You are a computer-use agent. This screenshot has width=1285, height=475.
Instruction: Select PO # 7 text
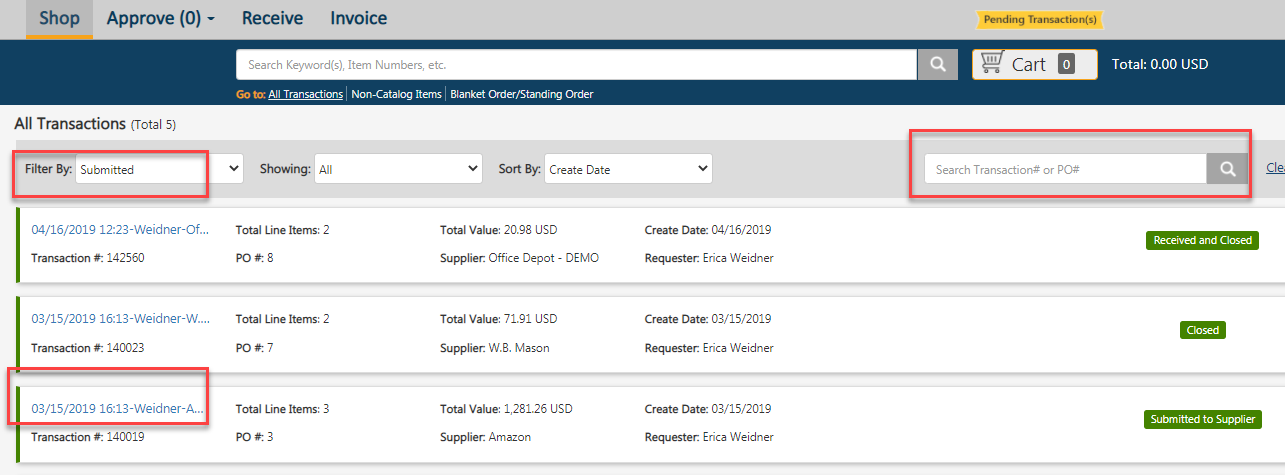255,348
